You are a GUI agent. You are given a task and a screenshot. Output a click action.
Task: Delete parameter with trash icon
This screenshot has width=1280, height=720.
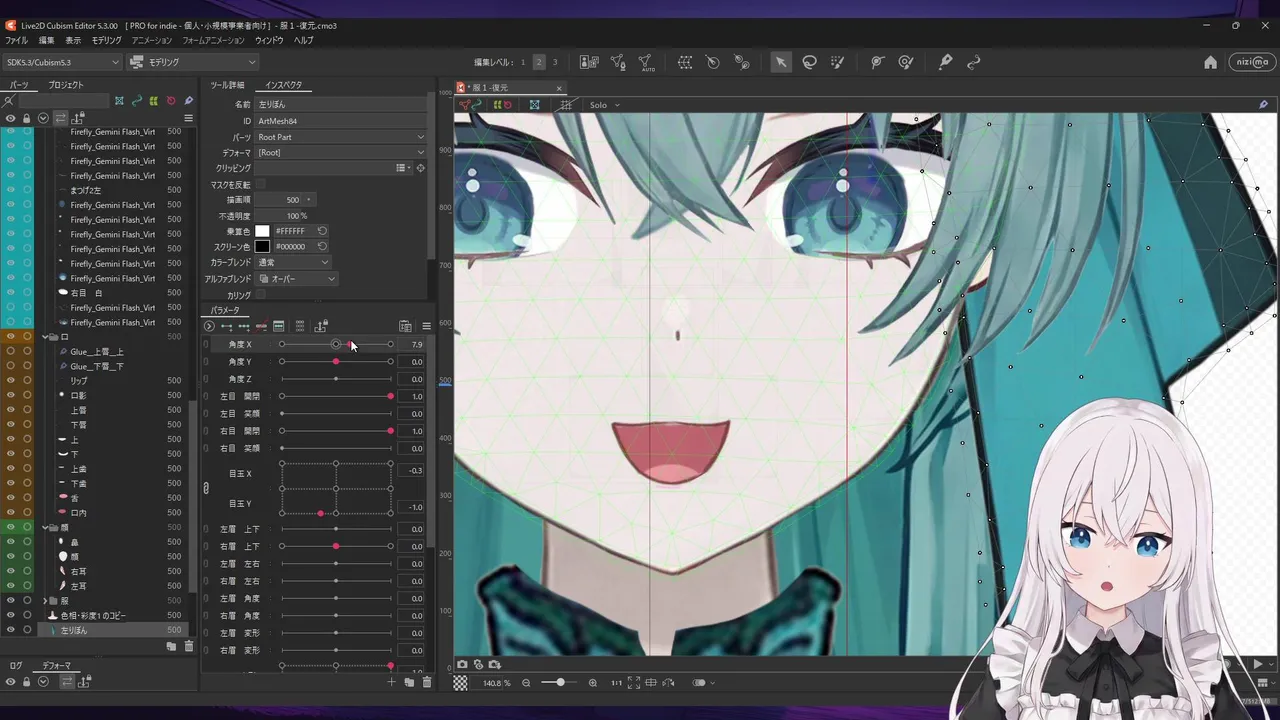point(427,682)
